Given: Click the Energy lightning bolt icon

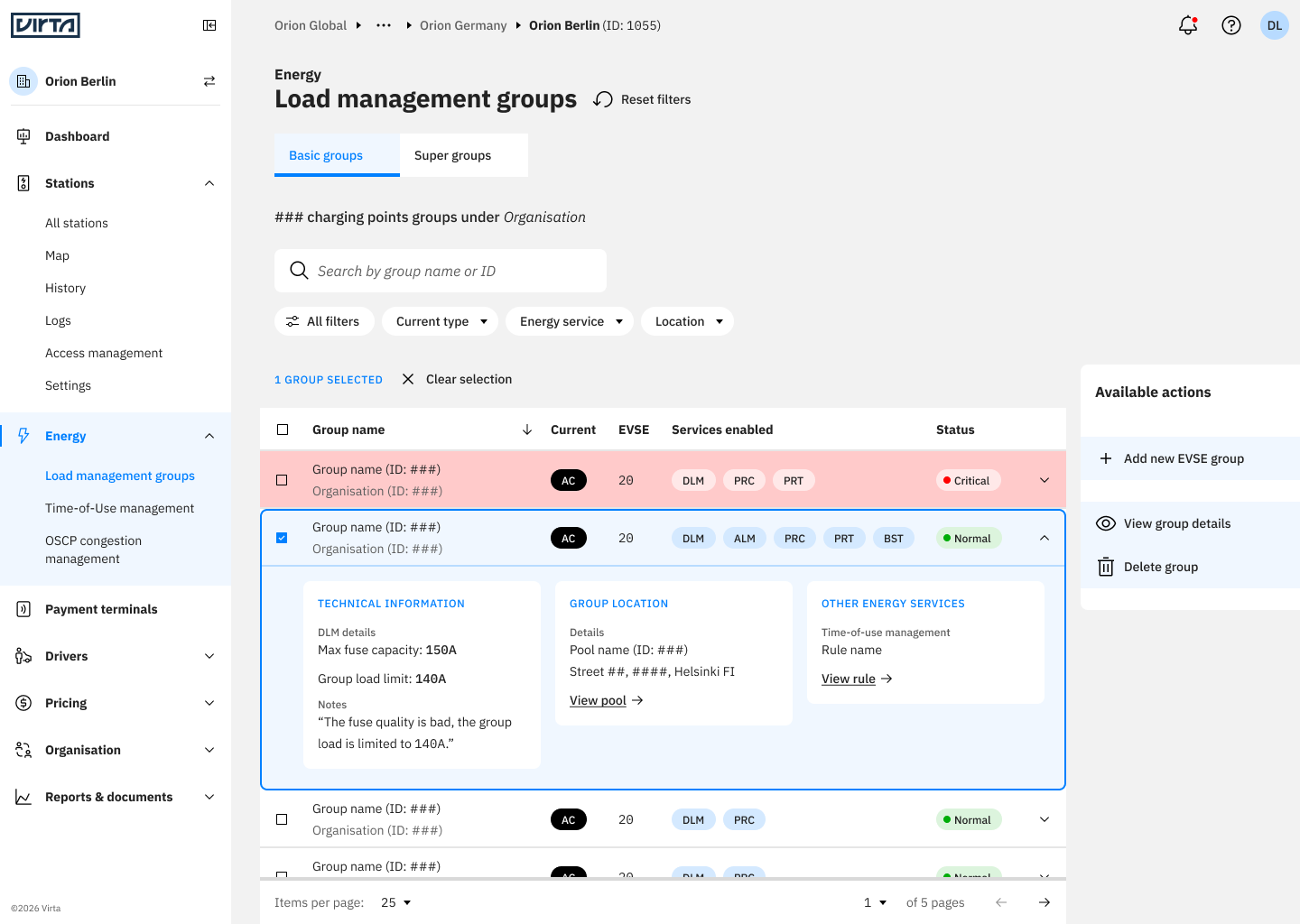Looking at the screenshot, I should (x=23, y=436).
